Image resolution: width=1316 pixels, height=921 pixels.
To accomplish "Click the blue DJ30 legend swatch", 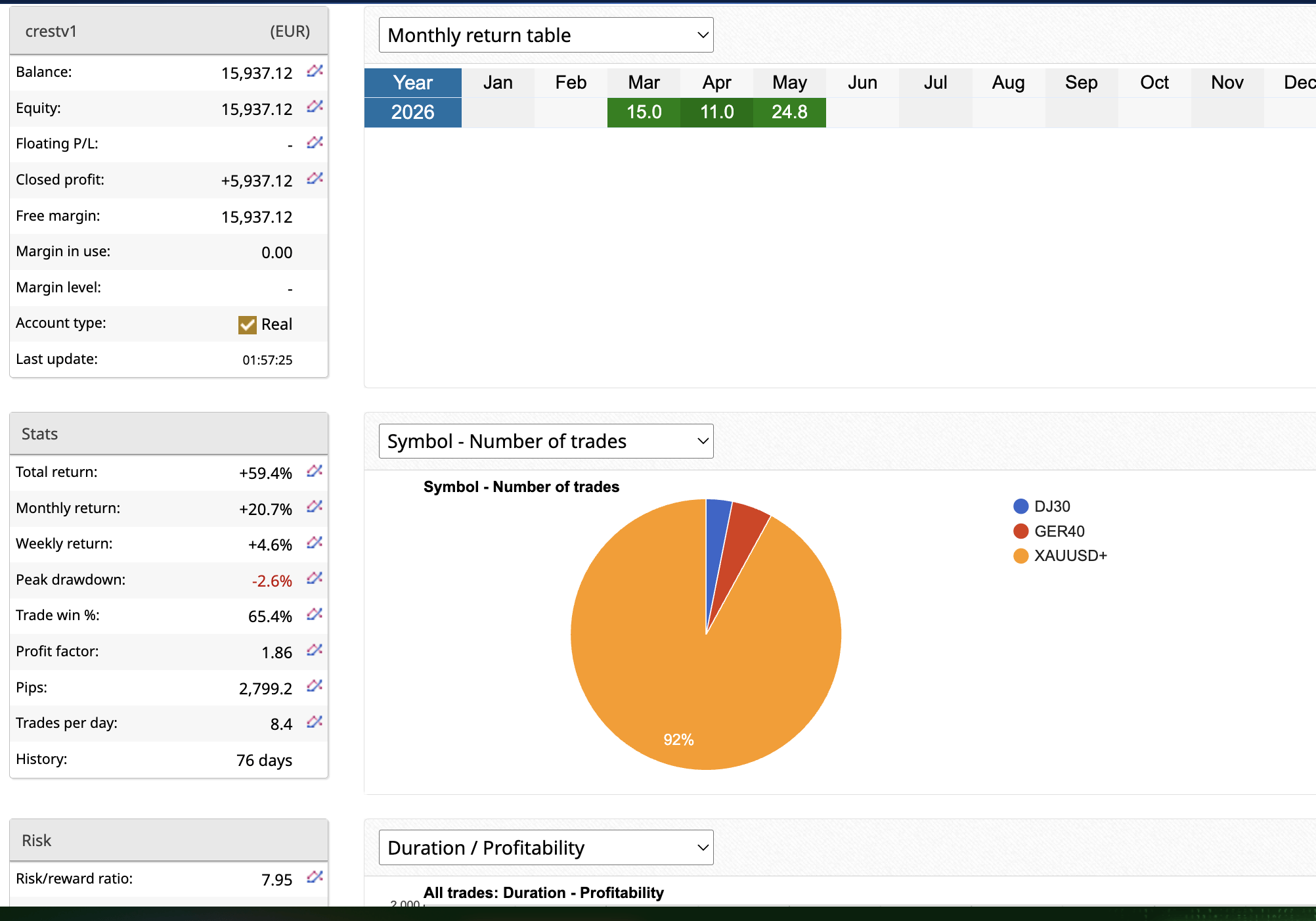I will tap(1021, 506).
